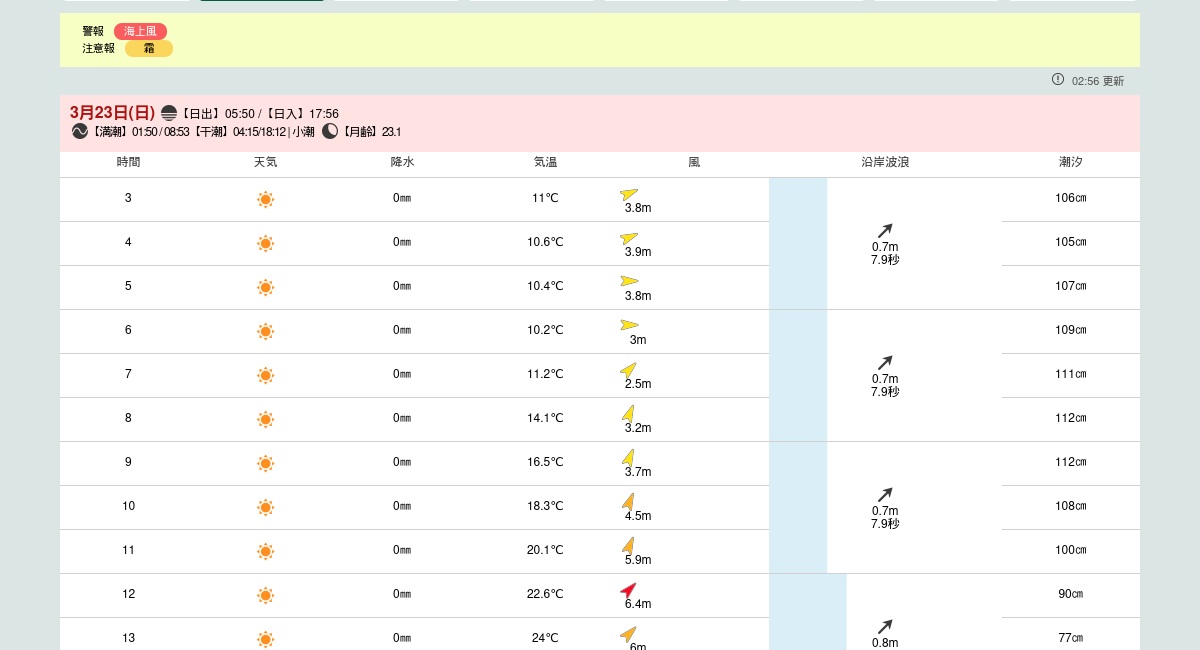Click the orange wind arrow at 5.9m
Image resolution: width=1200 pixels, height=650 pixels.
pos(628,545)
